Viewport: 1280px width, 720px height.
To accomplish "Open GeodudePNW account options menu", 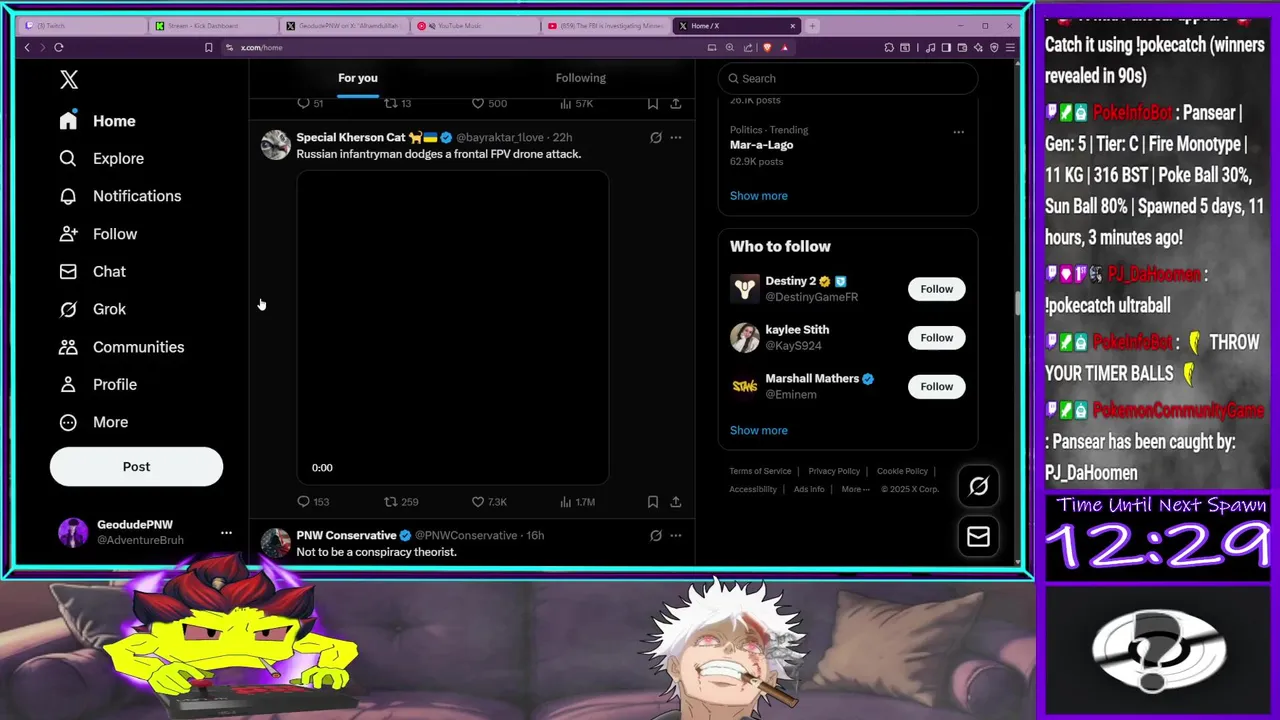I will click(x=226, y=532).
